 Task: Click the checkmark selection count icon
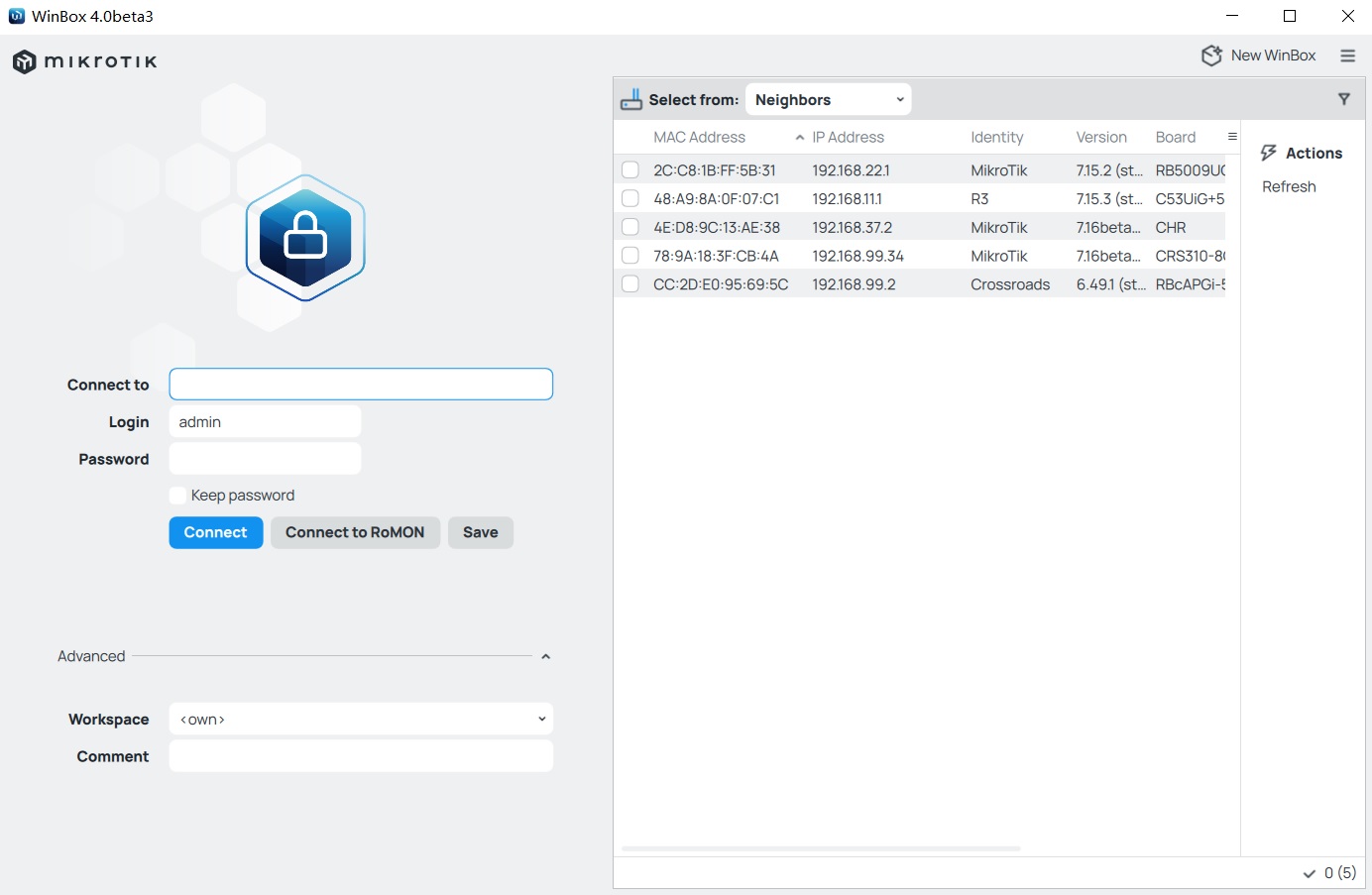pos(1310,873)
